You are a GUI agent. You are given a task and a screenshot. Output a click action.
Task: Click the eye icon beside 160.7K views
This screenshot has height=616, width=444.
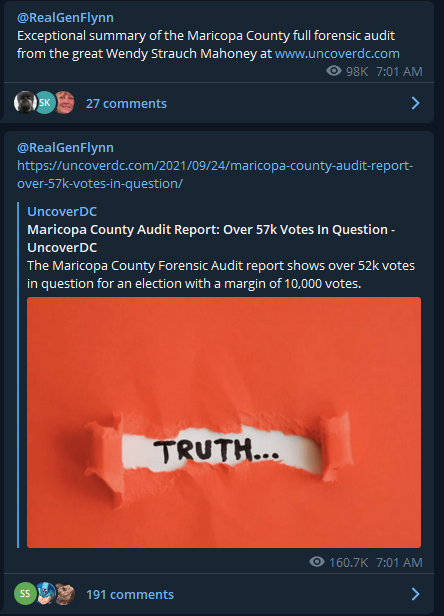pyautogui.click(x=317, y=562)
